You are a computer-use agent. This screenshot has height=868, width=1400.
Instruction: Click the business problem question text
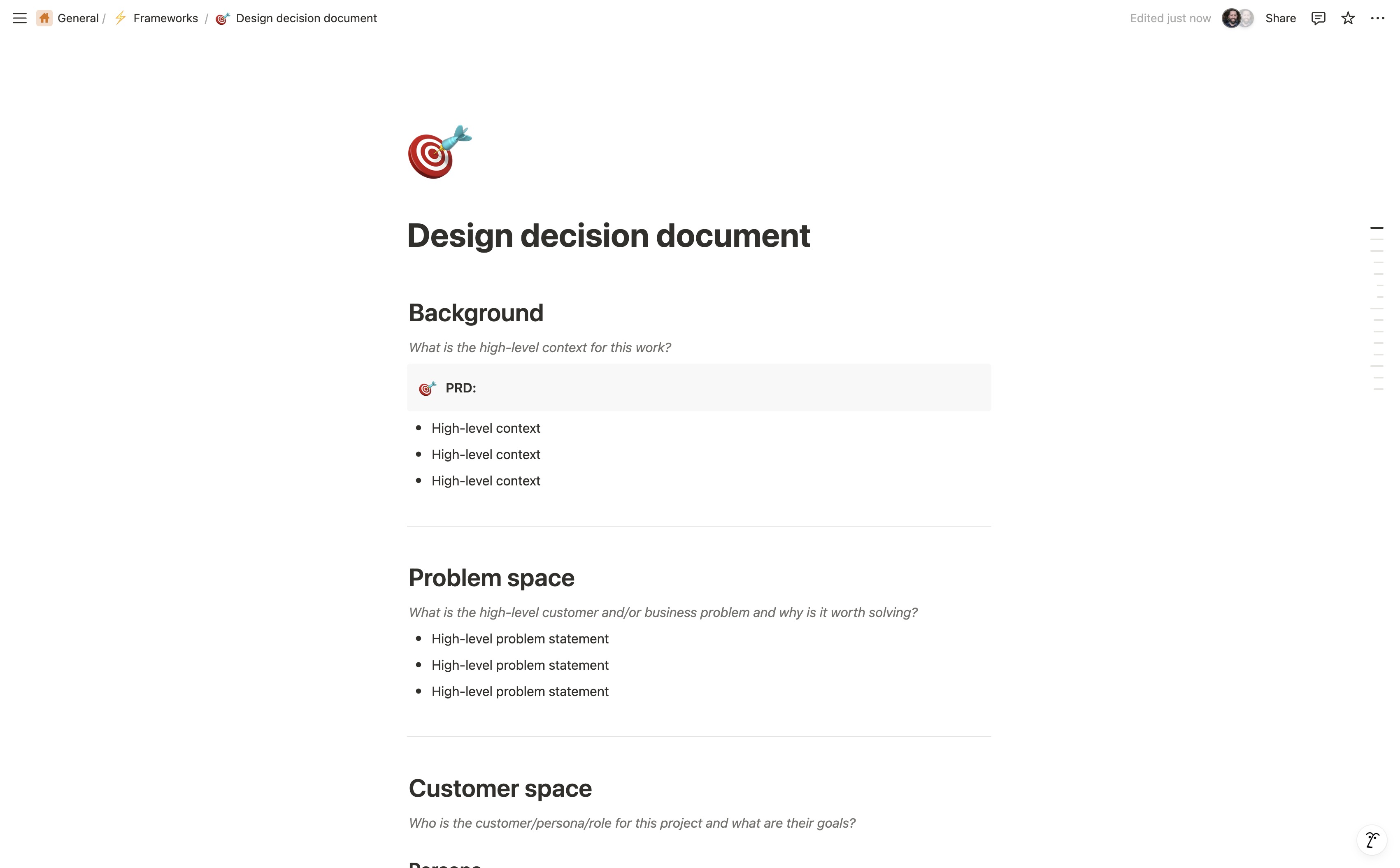point(663,613)
